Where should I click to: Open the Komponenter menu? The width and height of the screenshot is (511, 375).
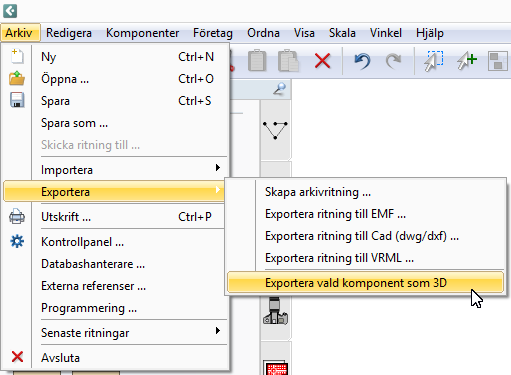point(142,33)
